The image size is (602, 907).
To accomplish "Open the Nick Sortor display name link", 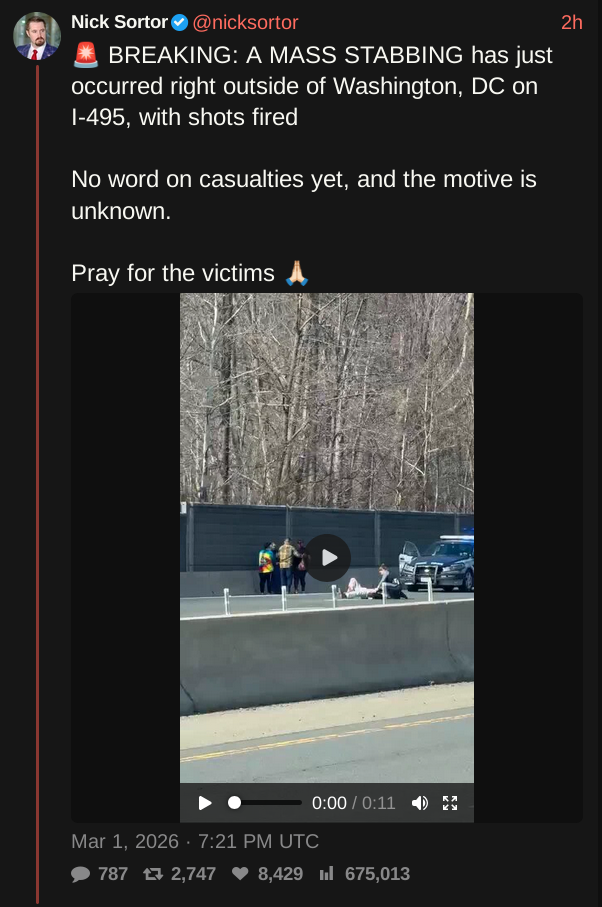I will point(119,22).
